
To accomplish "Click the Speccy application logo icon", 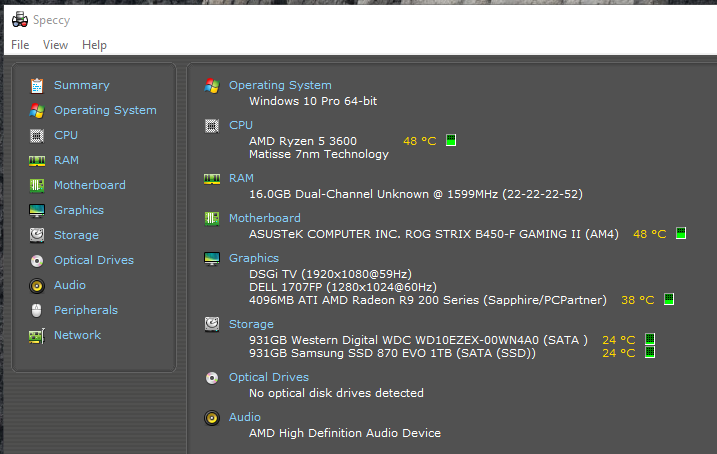I will [x=20, y=20].
